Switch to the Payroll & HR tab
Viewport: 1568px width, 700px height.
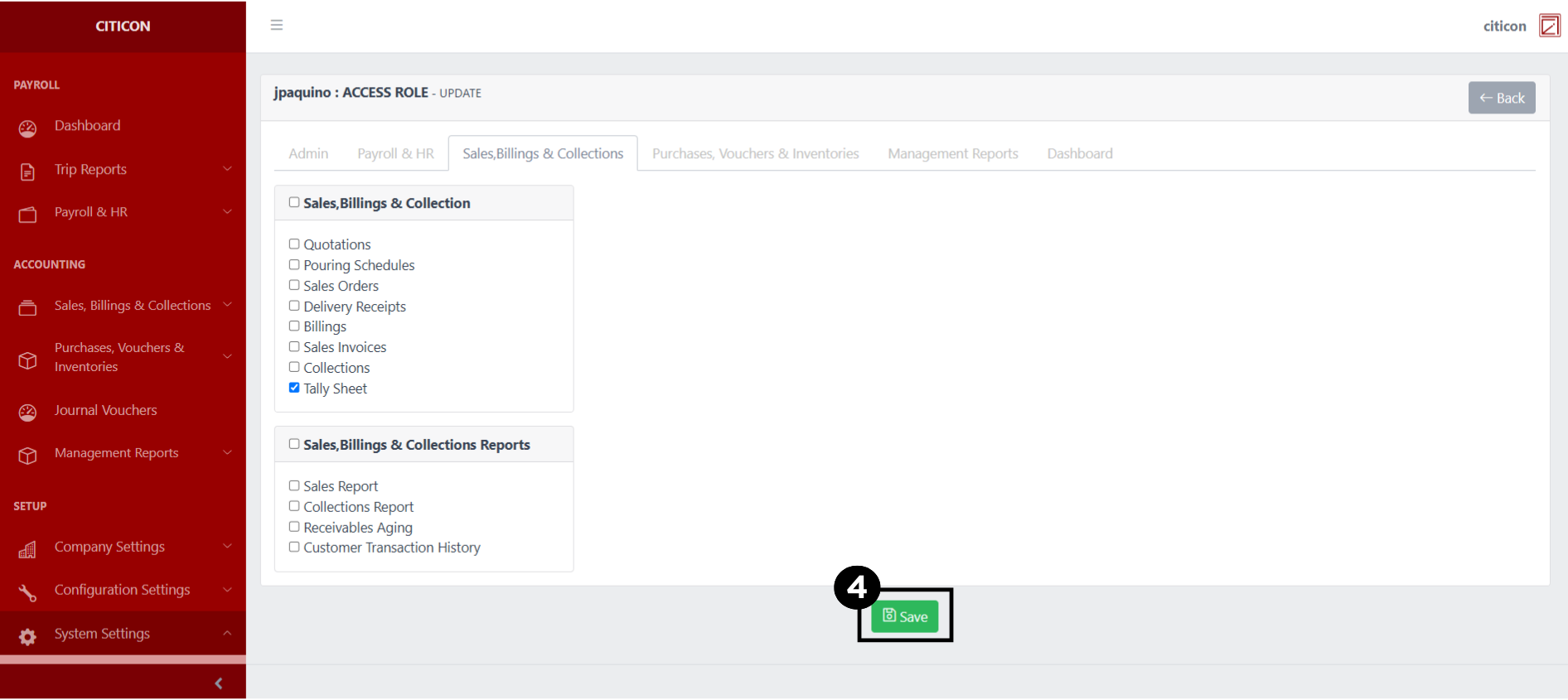point(395,153)
